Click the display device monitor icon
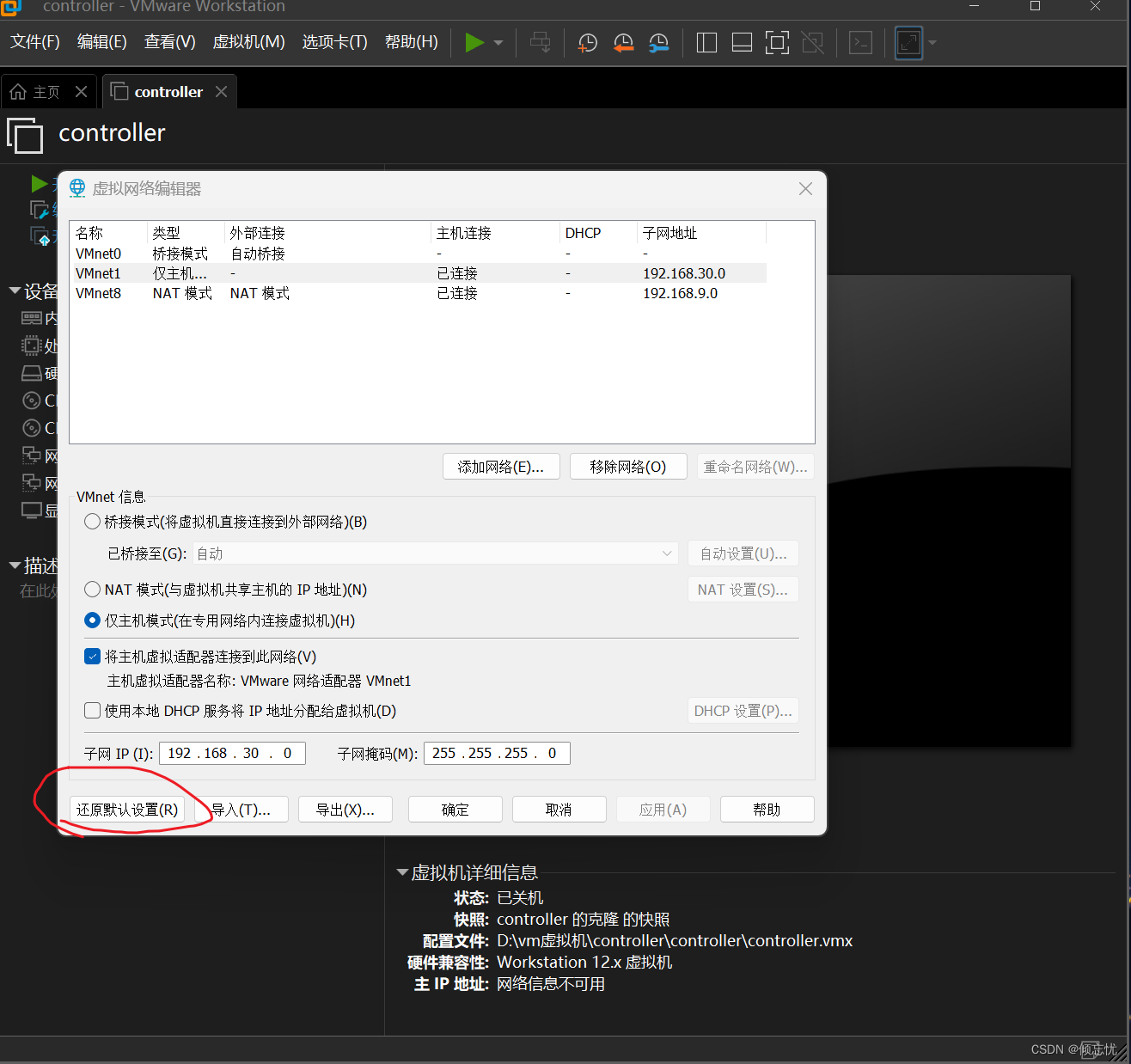 pos(31,511)
